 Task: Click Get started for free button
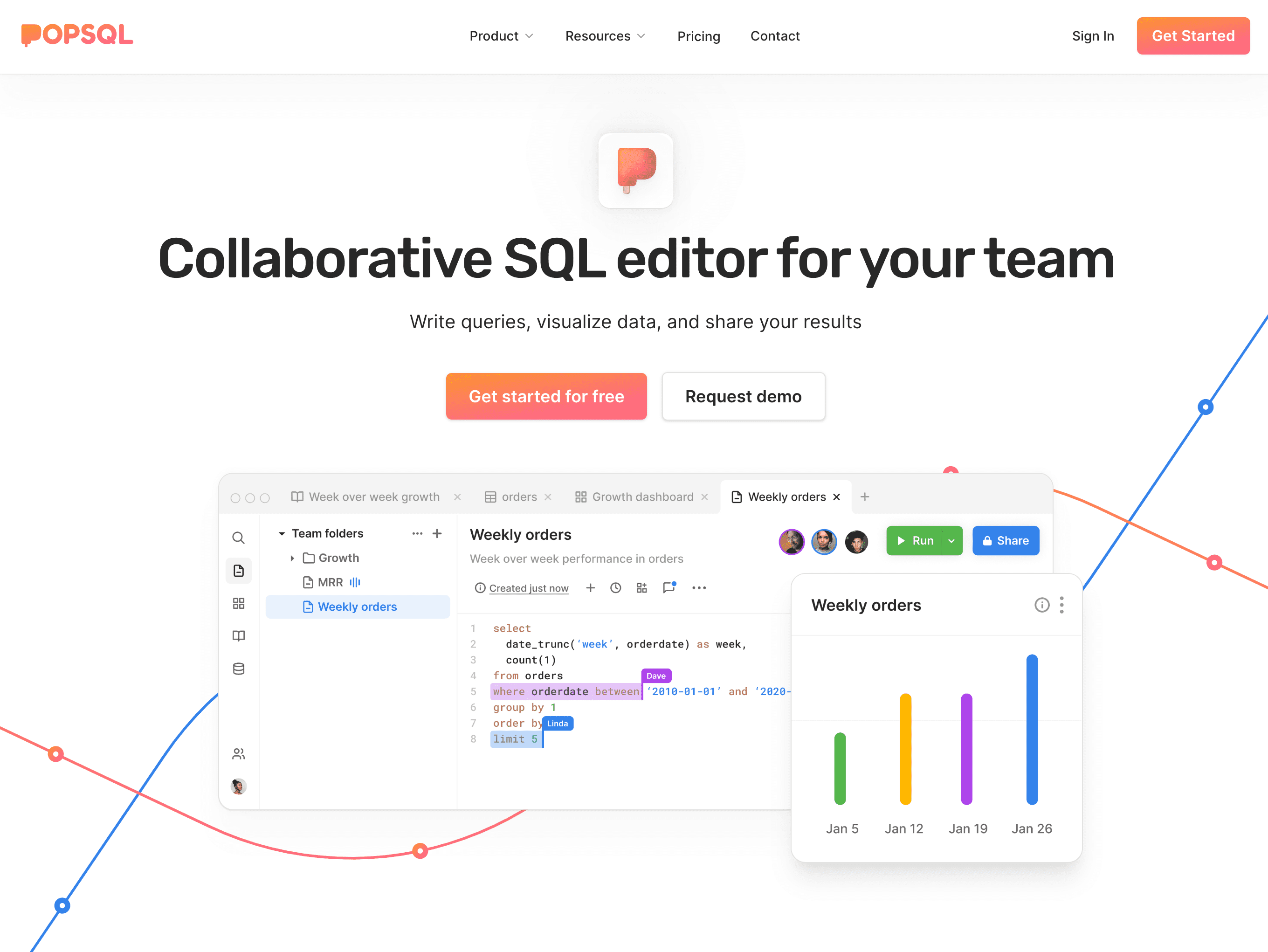pos(547,395)
